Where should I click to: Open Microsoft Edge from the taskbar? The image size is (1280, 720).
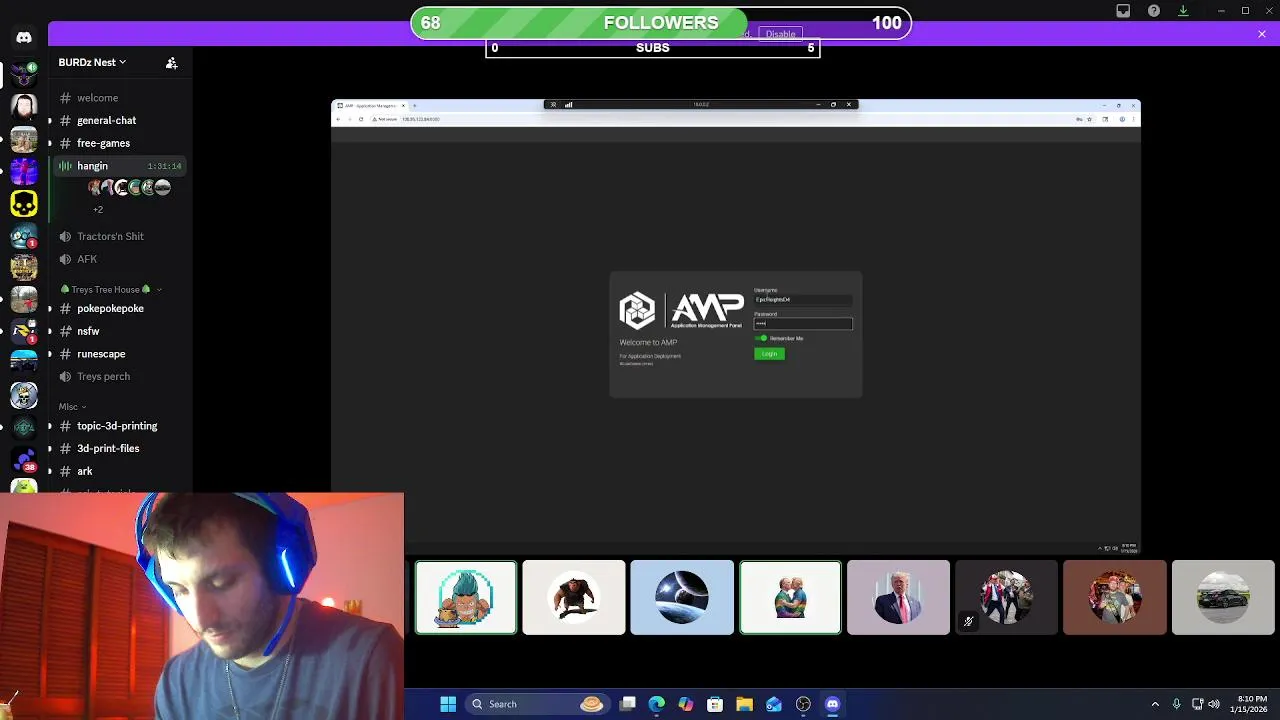(x=656, y=704)
